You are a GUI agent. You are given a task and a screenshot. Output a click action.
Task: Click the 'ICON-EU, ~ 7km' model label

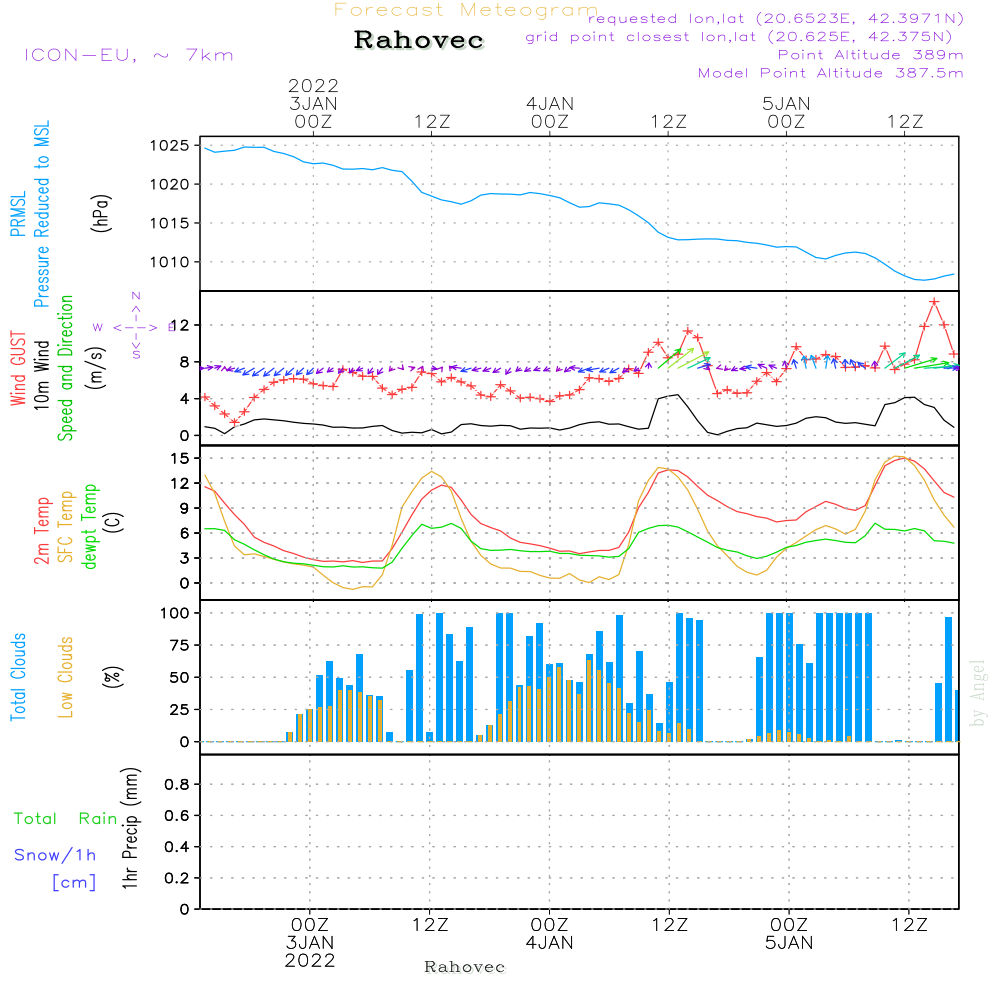pos(129,55)
